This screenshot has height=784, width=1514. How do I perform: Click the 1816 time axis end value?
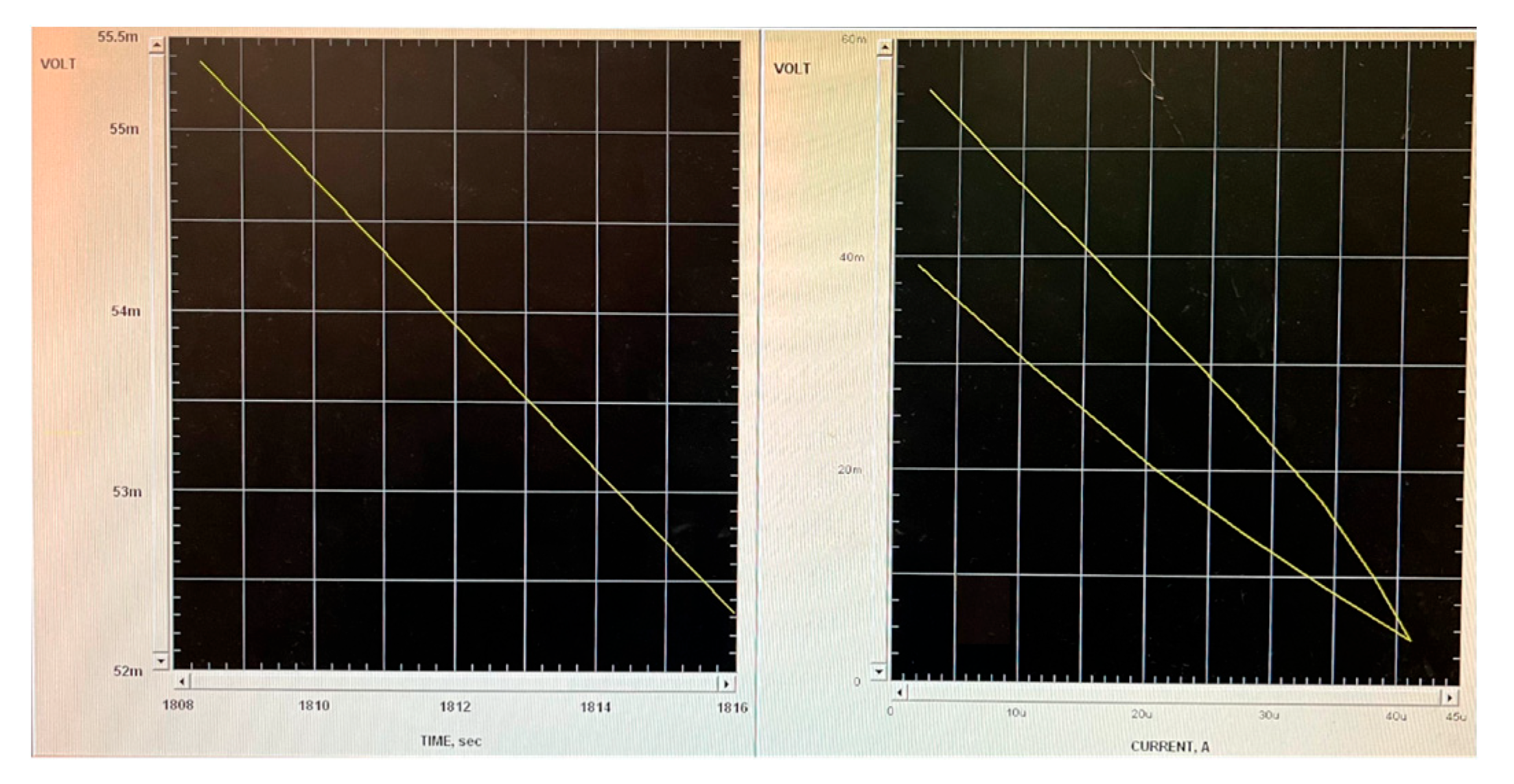pos(732,708)
